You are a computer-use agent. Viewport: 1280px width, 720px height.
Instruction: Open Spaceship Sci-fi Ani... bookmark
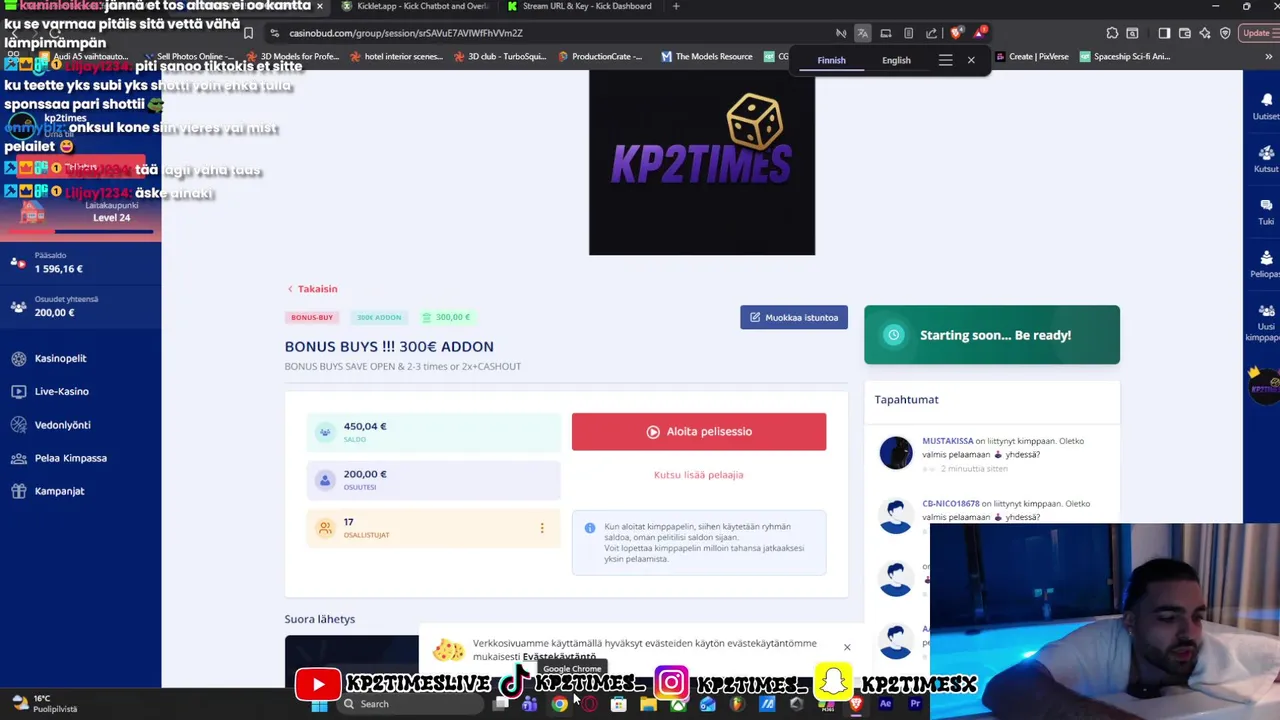(x=1124, y=57)
